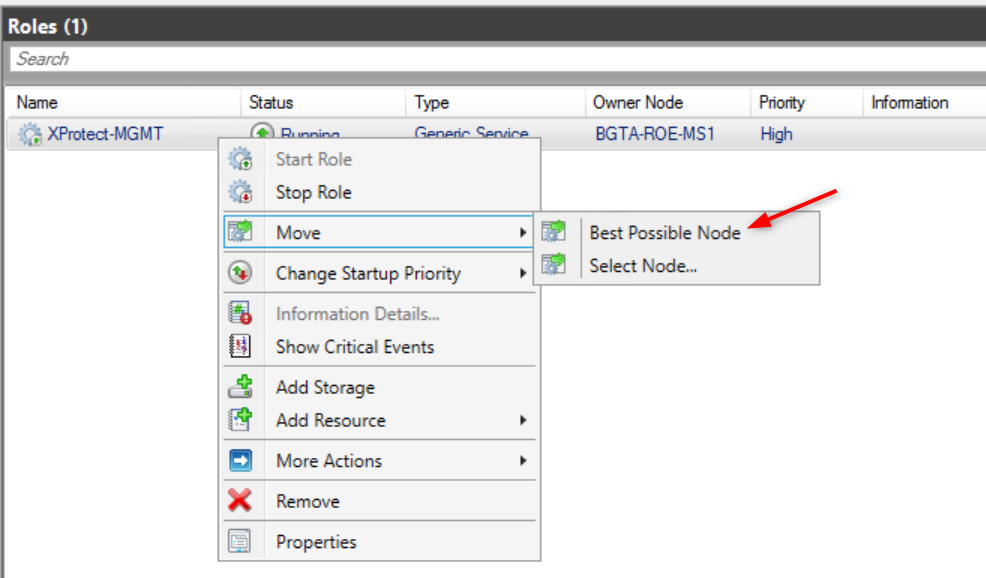Click the Add Storage icon
The image size is (986, 578).
tap(240, 387)
